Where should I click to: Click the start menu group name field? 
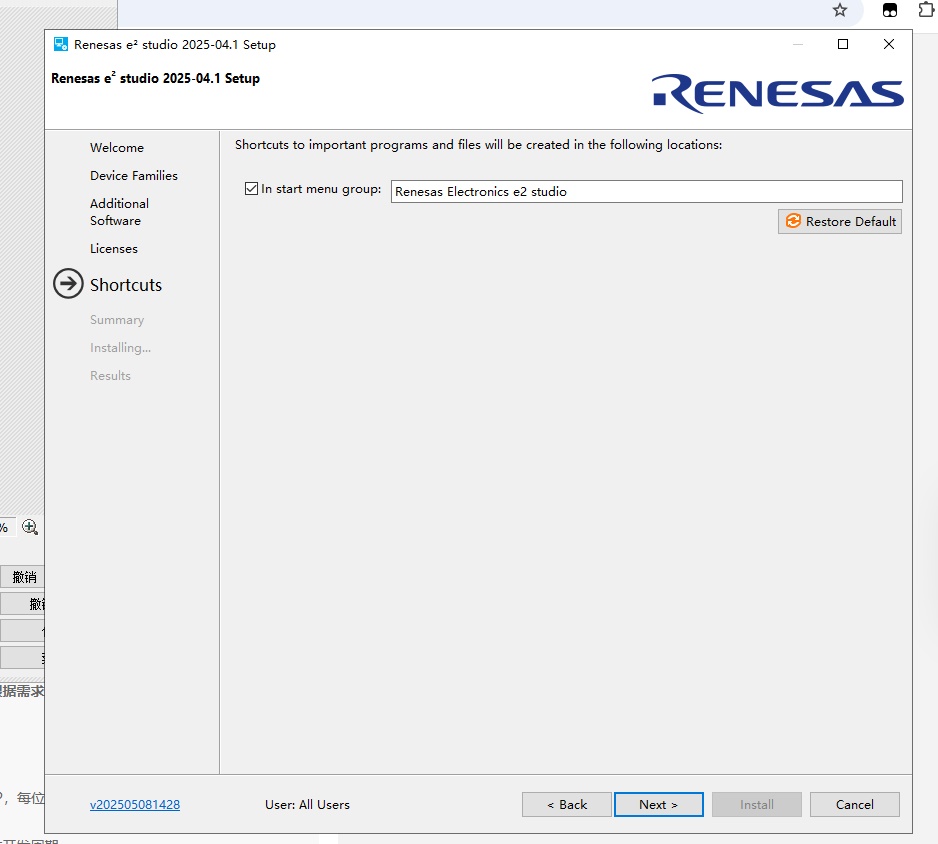646,191
